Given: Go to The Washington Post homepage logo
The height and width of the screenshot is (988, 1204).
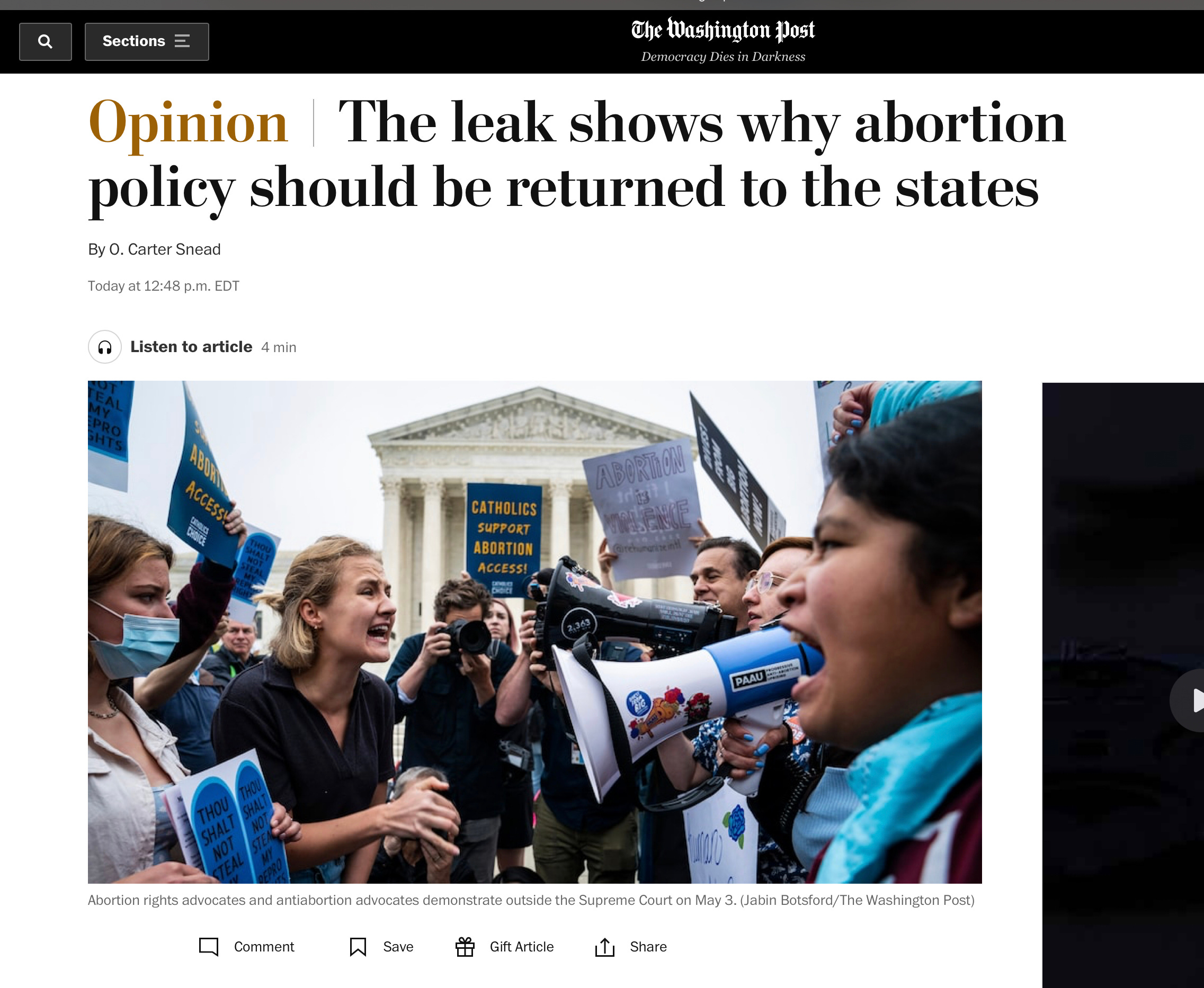Looking at the screenshot, I should coord(723,30).
